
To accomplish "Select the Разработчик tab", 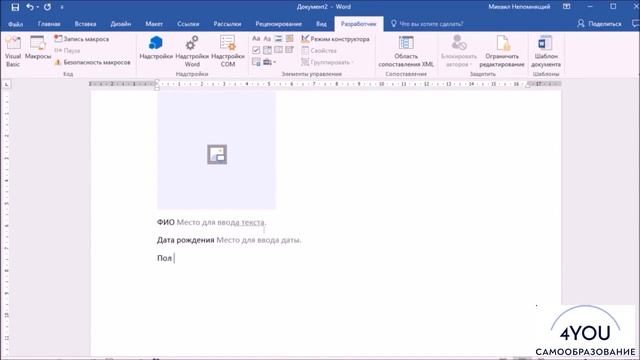I will point(358,24).
